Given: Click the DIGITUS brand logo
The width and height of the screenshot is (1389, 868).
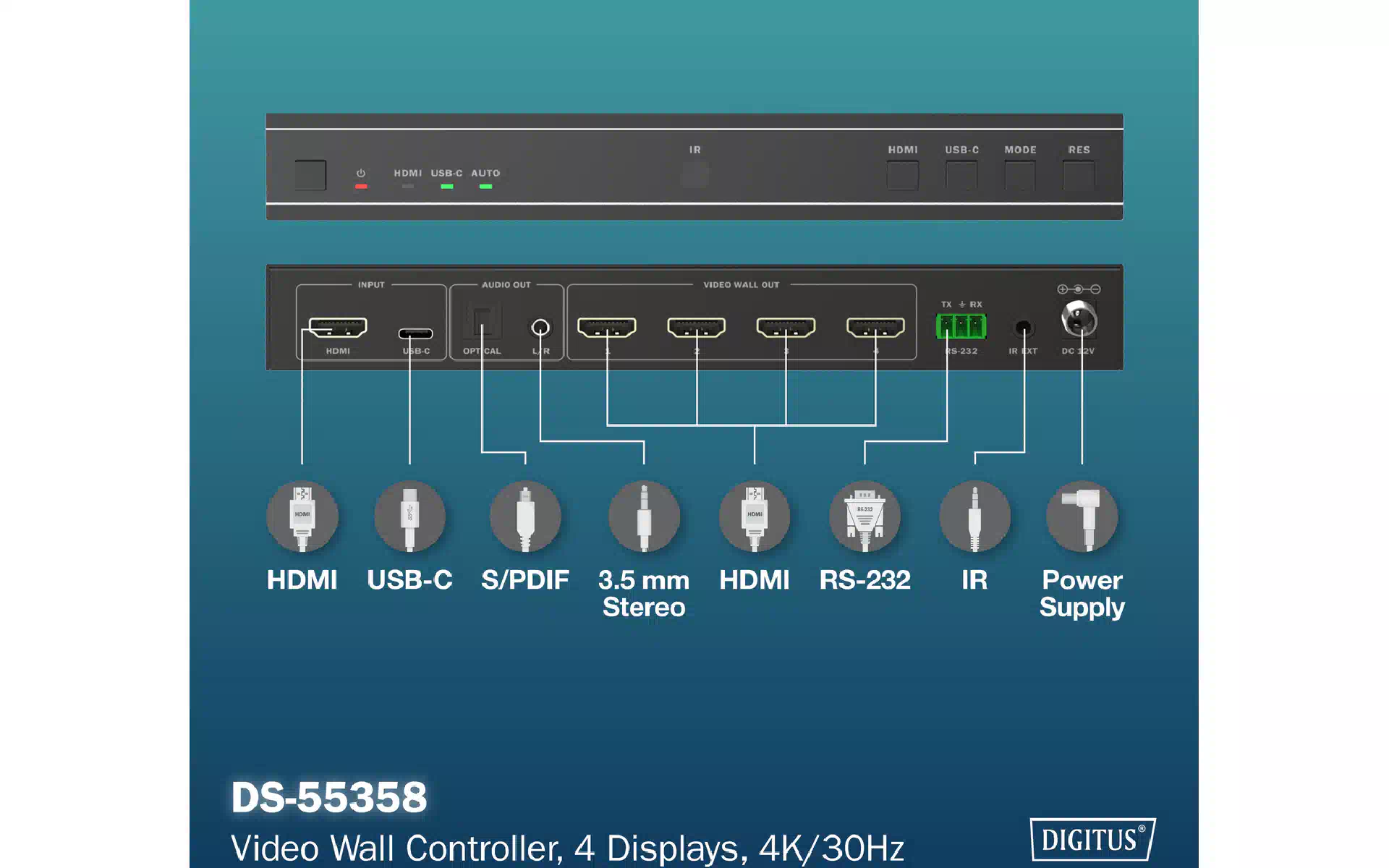Looking at the screenshot, I should tap(1092, 839).
